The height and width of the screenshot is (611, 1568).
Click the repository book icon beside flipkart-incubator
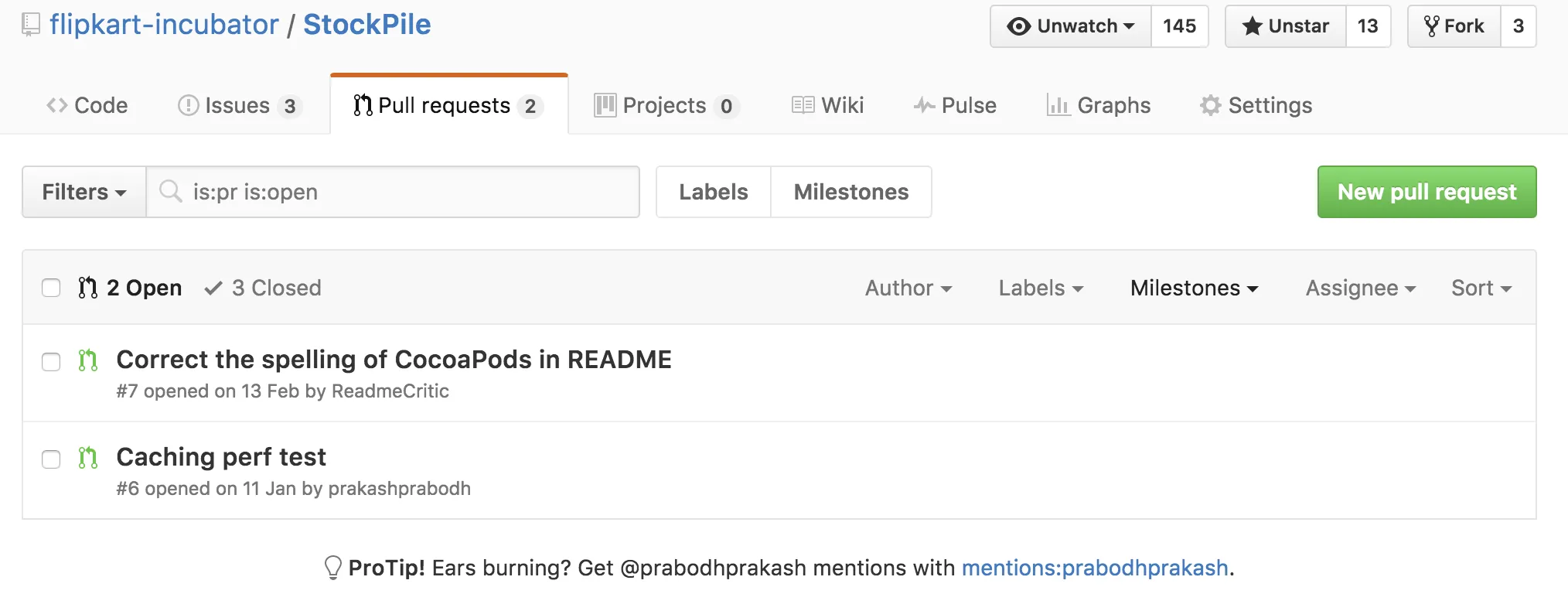(30, 25)
